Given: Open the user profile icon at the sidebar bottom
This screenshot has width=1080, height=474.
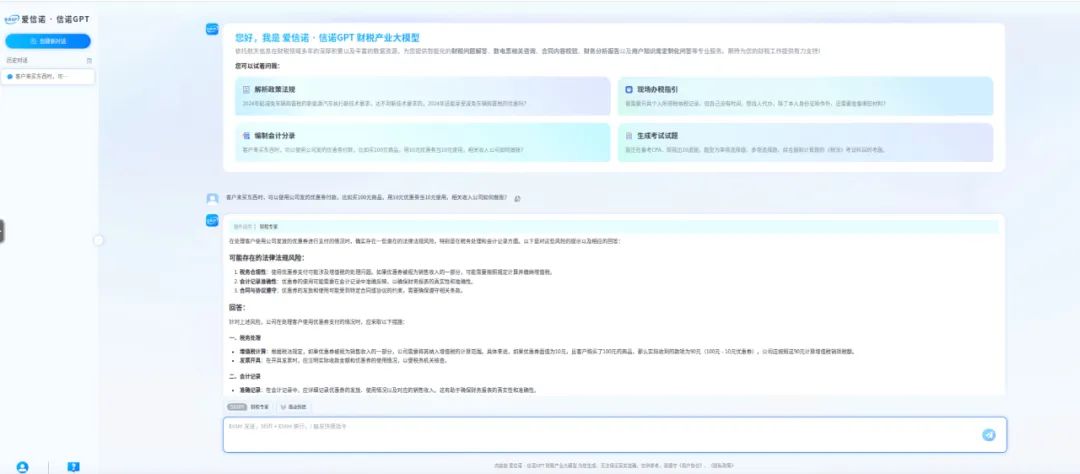Looking at the screenshot, I should (x=22, y=466).
